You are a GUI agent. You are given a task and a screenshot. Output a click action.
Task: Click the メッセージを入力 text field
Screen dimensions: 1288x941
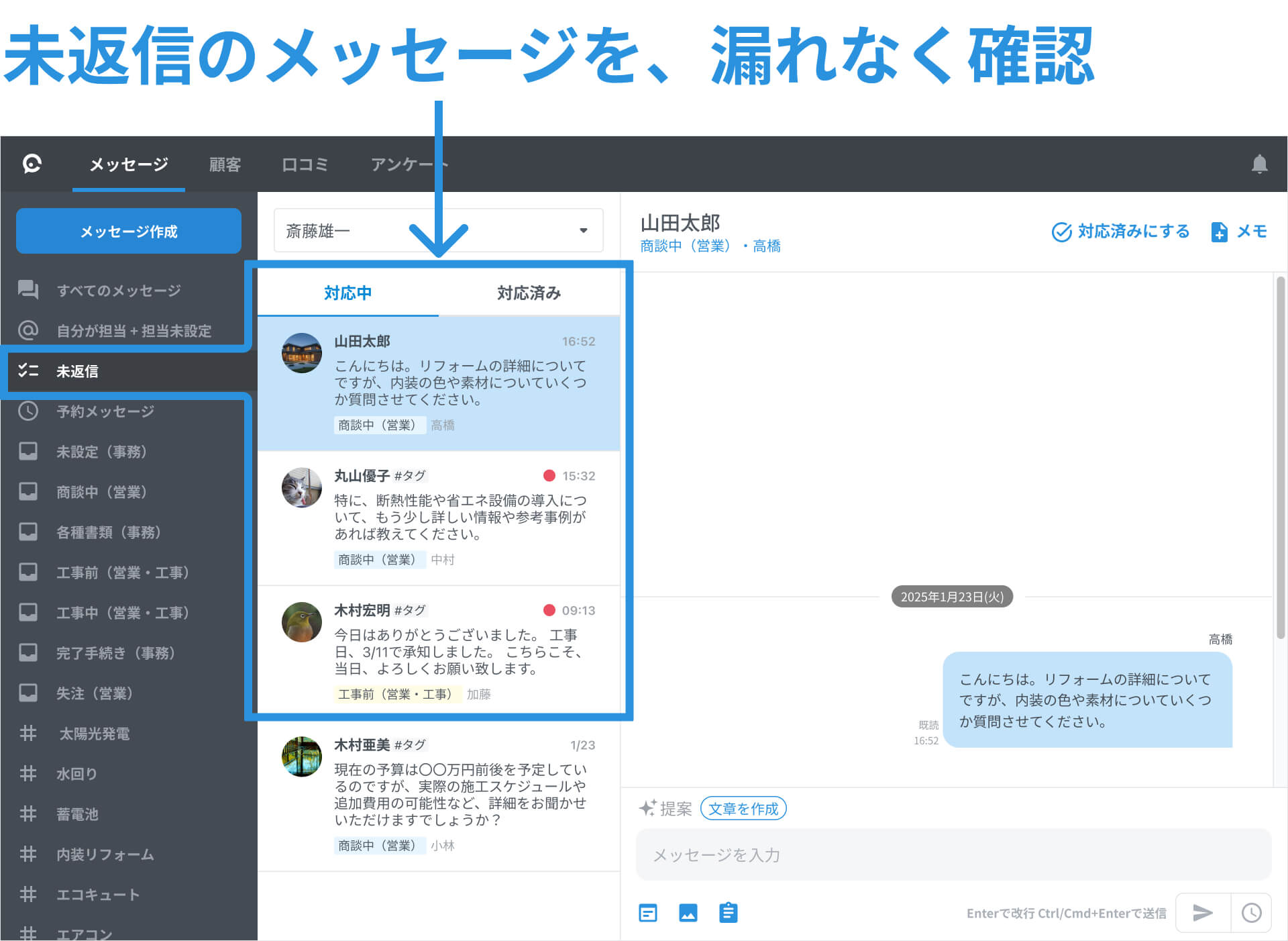953,855
